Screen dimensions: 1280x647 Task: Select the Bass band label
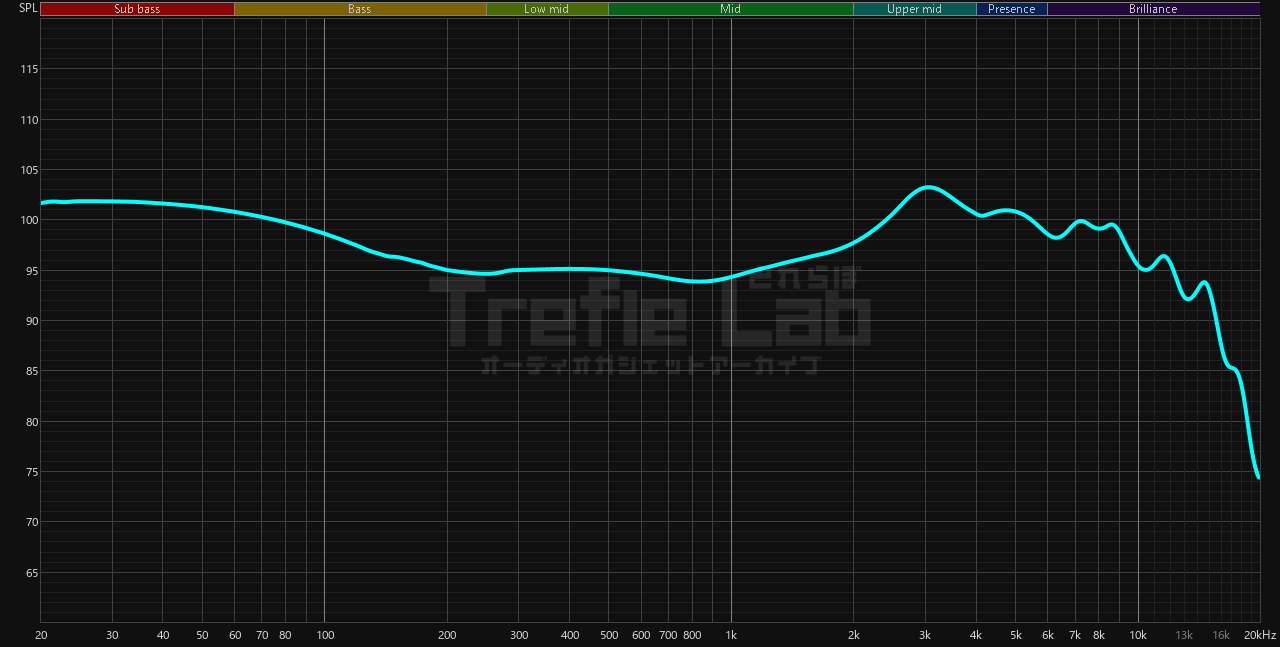point(360,9)
